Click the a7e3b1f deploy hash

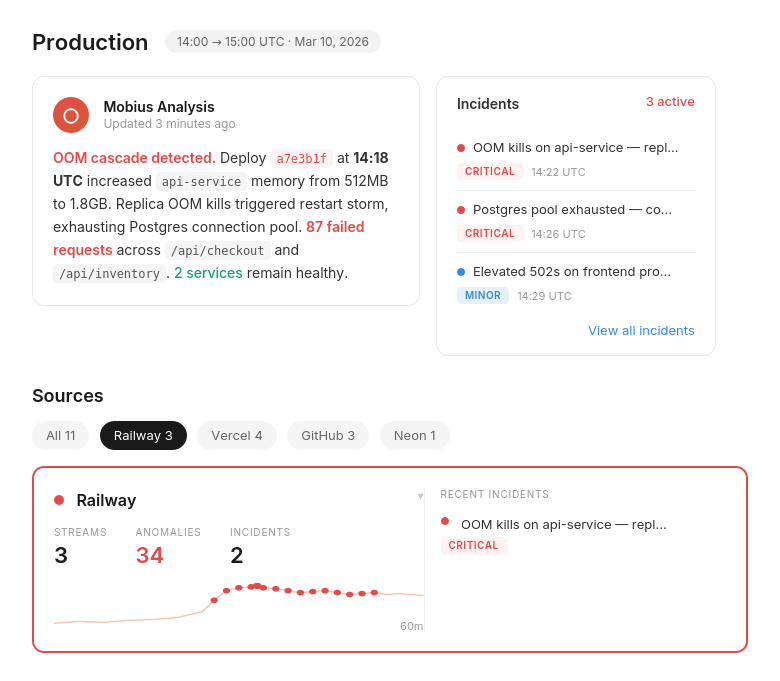pos(301,159)
